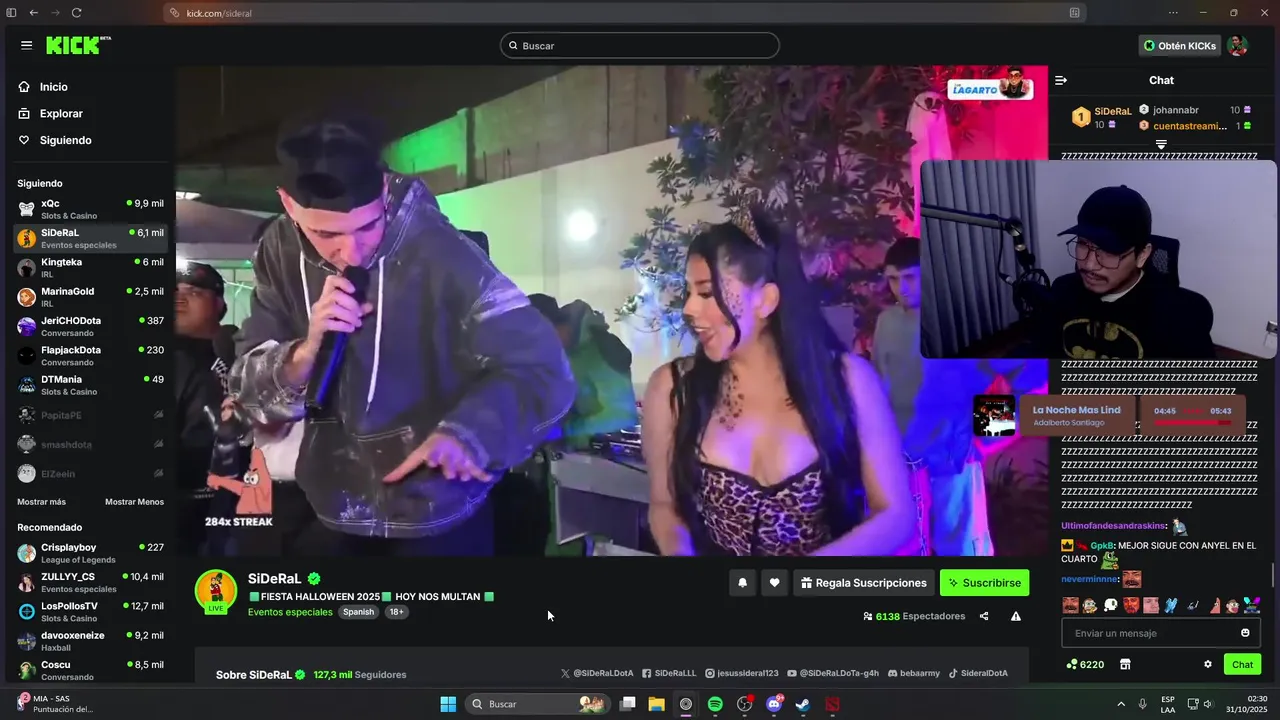1280x720 pixels.
Task: Open the TikTok SideralDotA link
Action: point(978,674)
